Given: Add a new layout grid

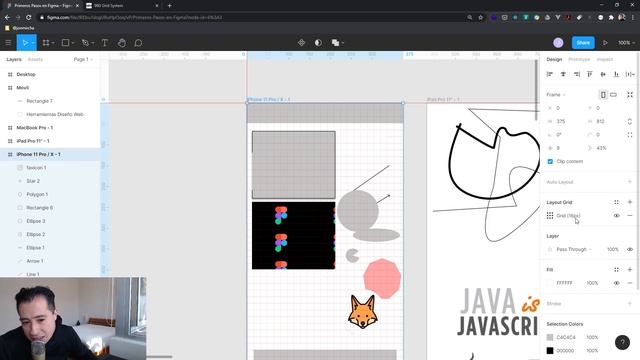Looking at the screenshot, I should 630,202.
